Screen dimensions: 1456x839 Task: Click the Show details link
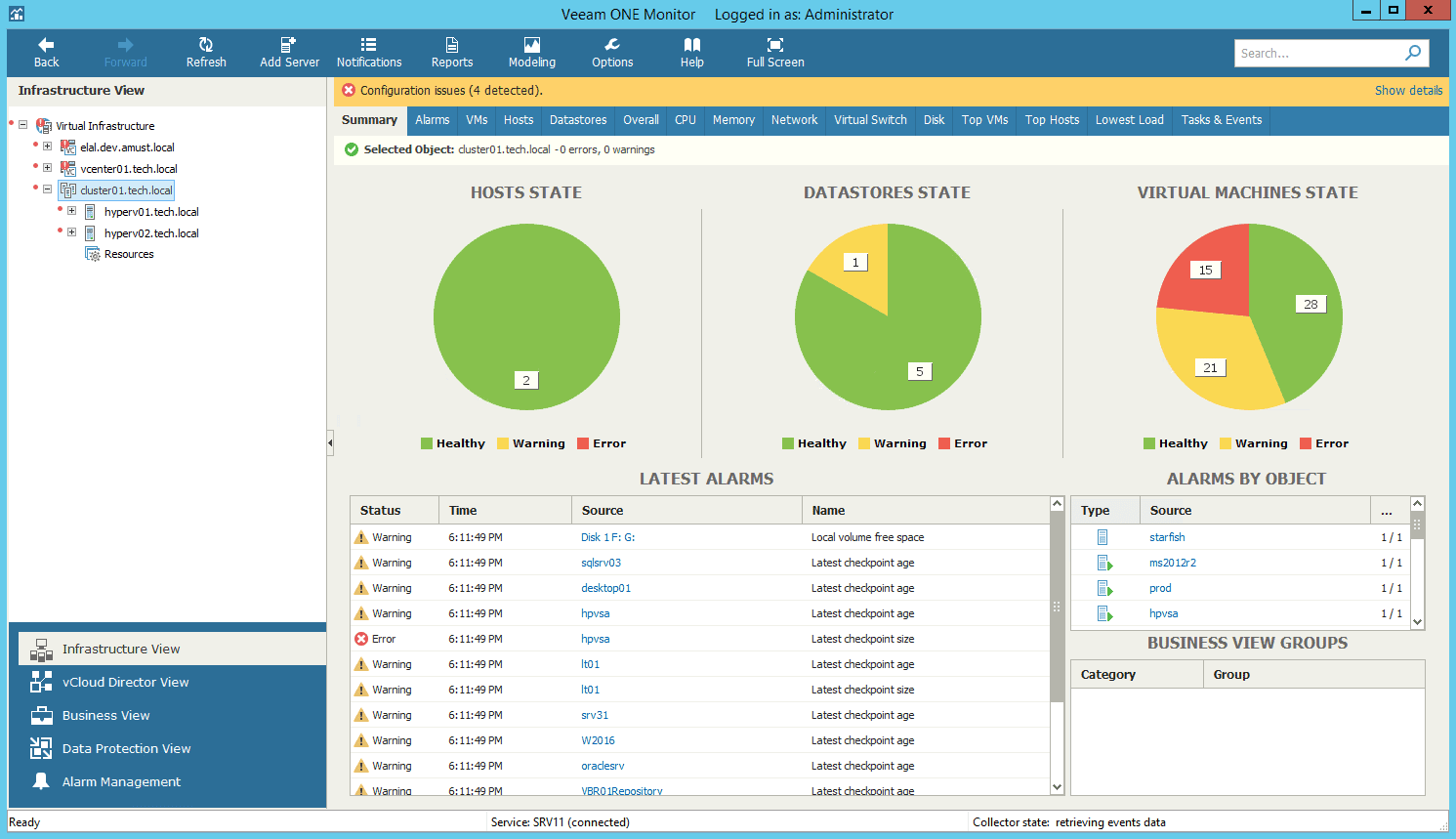(1408, 90)
